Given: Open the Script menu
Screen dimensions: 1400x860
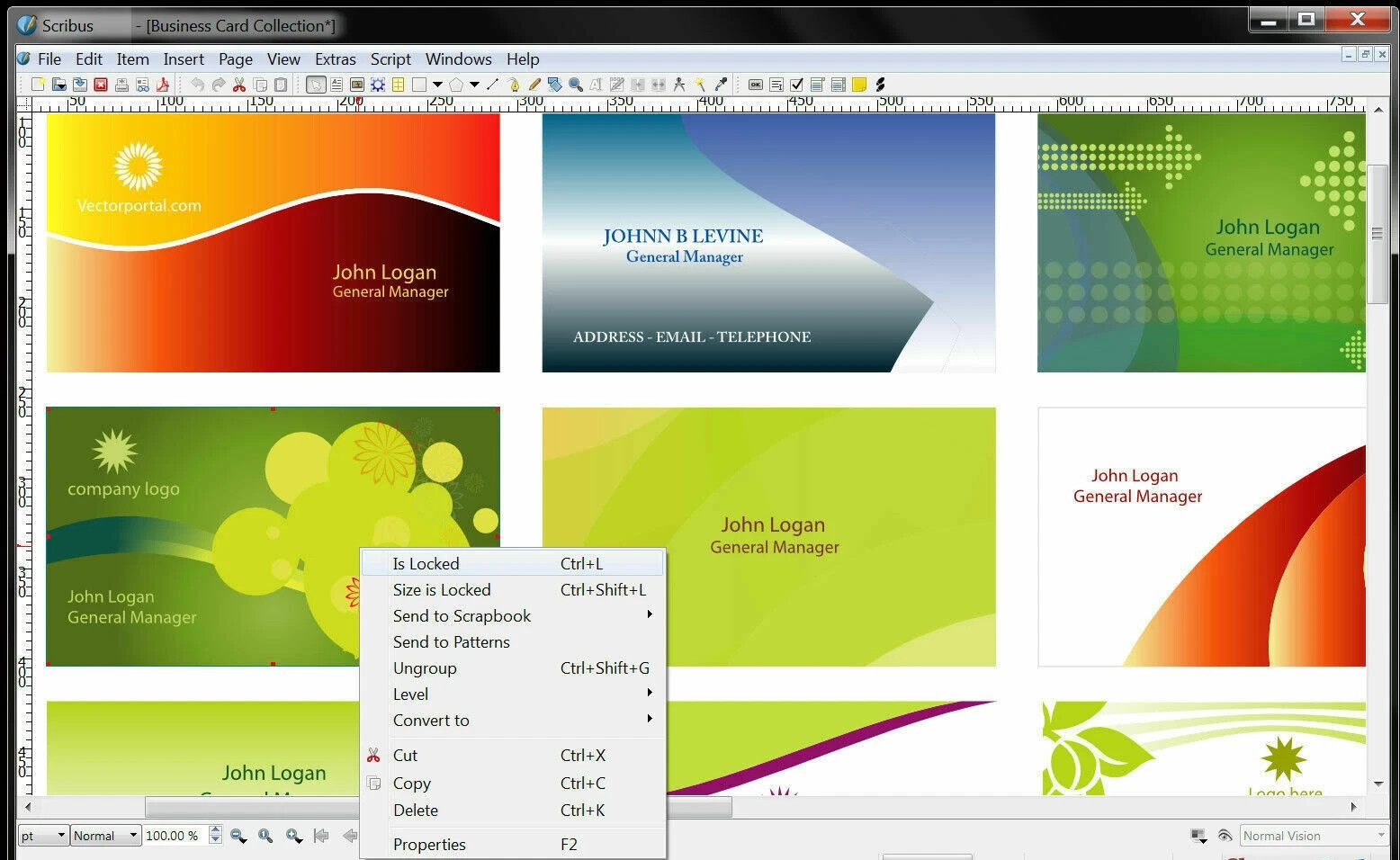Looking at the screenshot, I should [390, 59].
